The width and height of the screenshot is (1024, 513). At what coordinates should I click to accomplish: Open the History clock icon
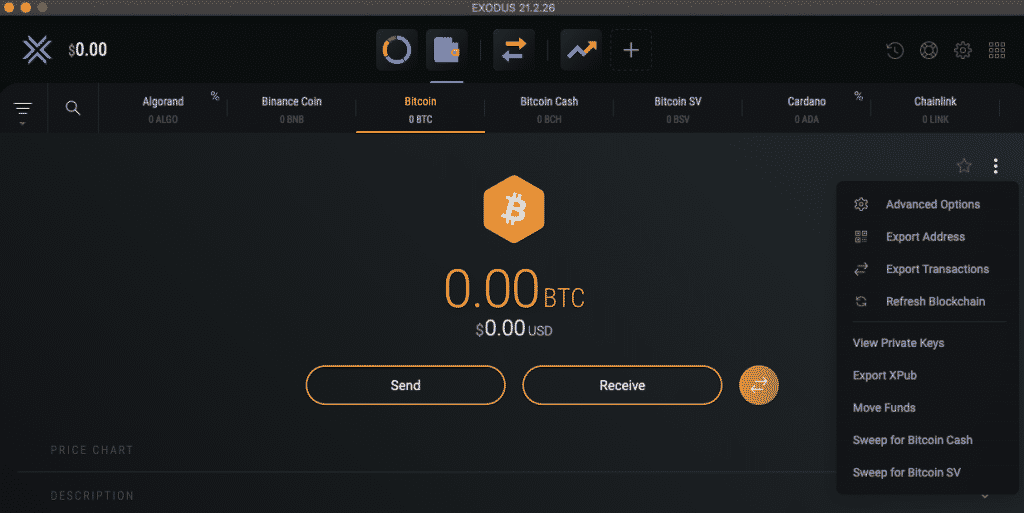point(895,50)
